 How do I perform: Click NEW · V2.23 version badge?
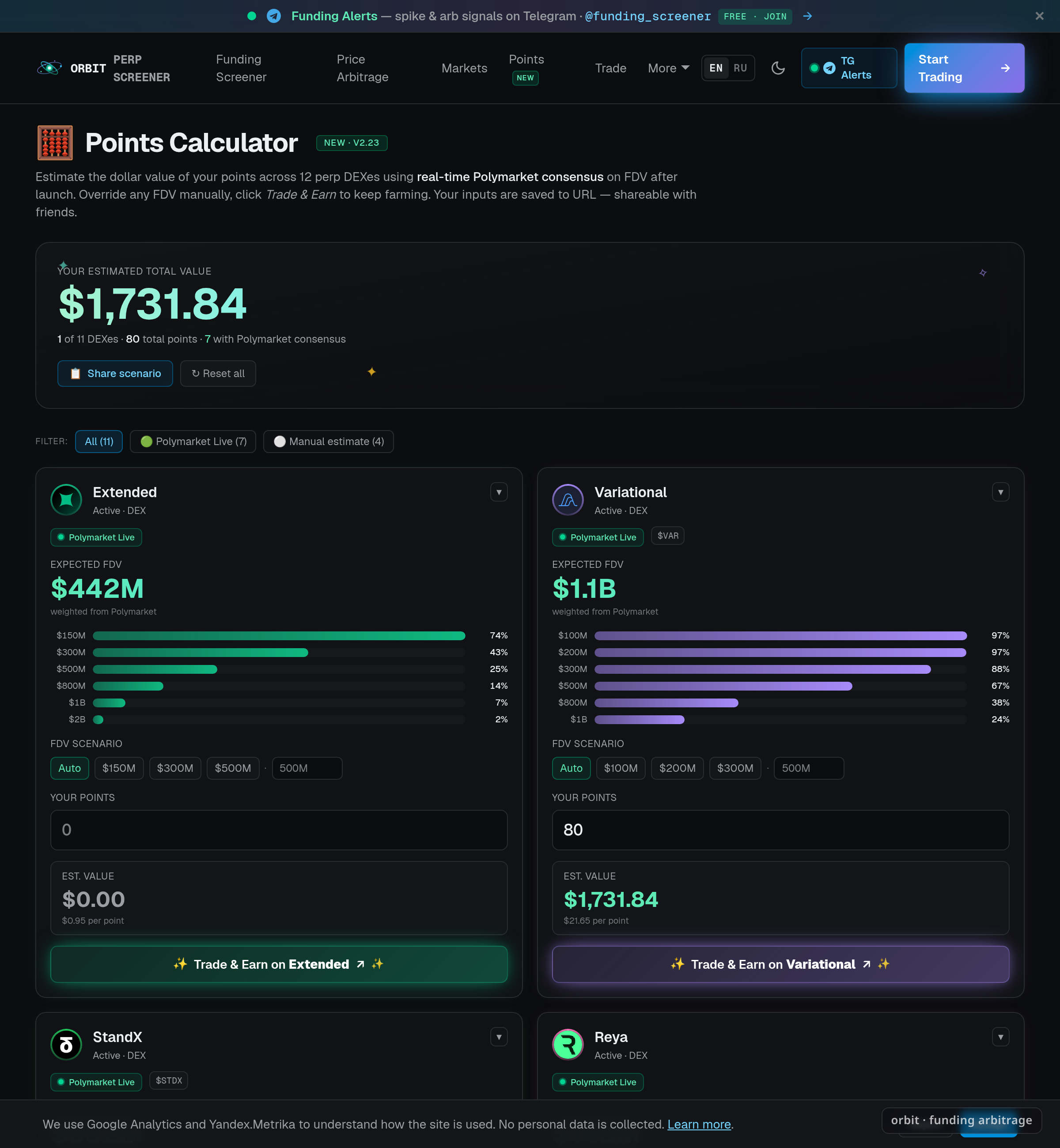(x=352, y=143)
